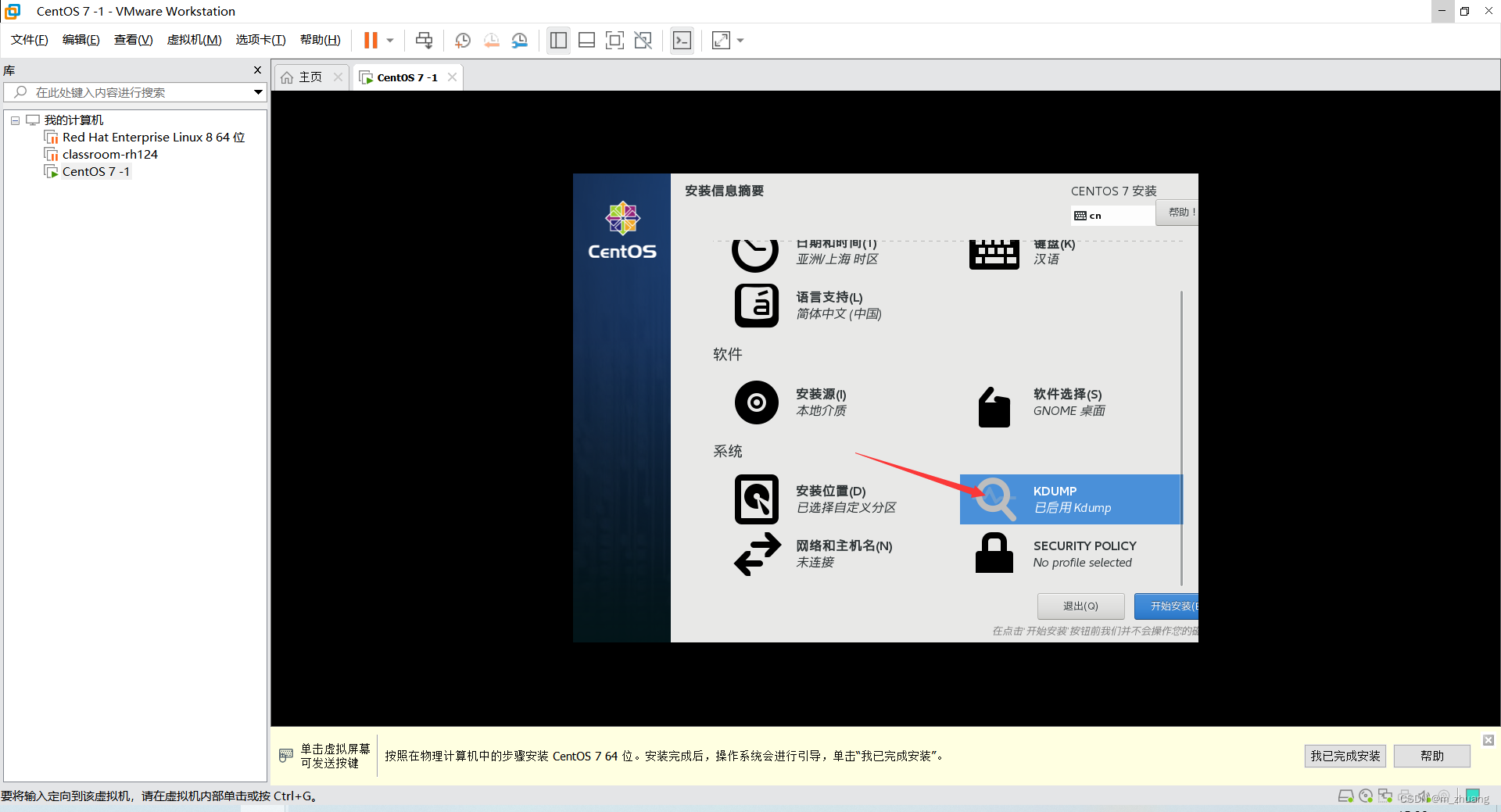Dismiss the yellow install hint bar
This screenshot has height=812, width=1501.
click(1488, 740)
